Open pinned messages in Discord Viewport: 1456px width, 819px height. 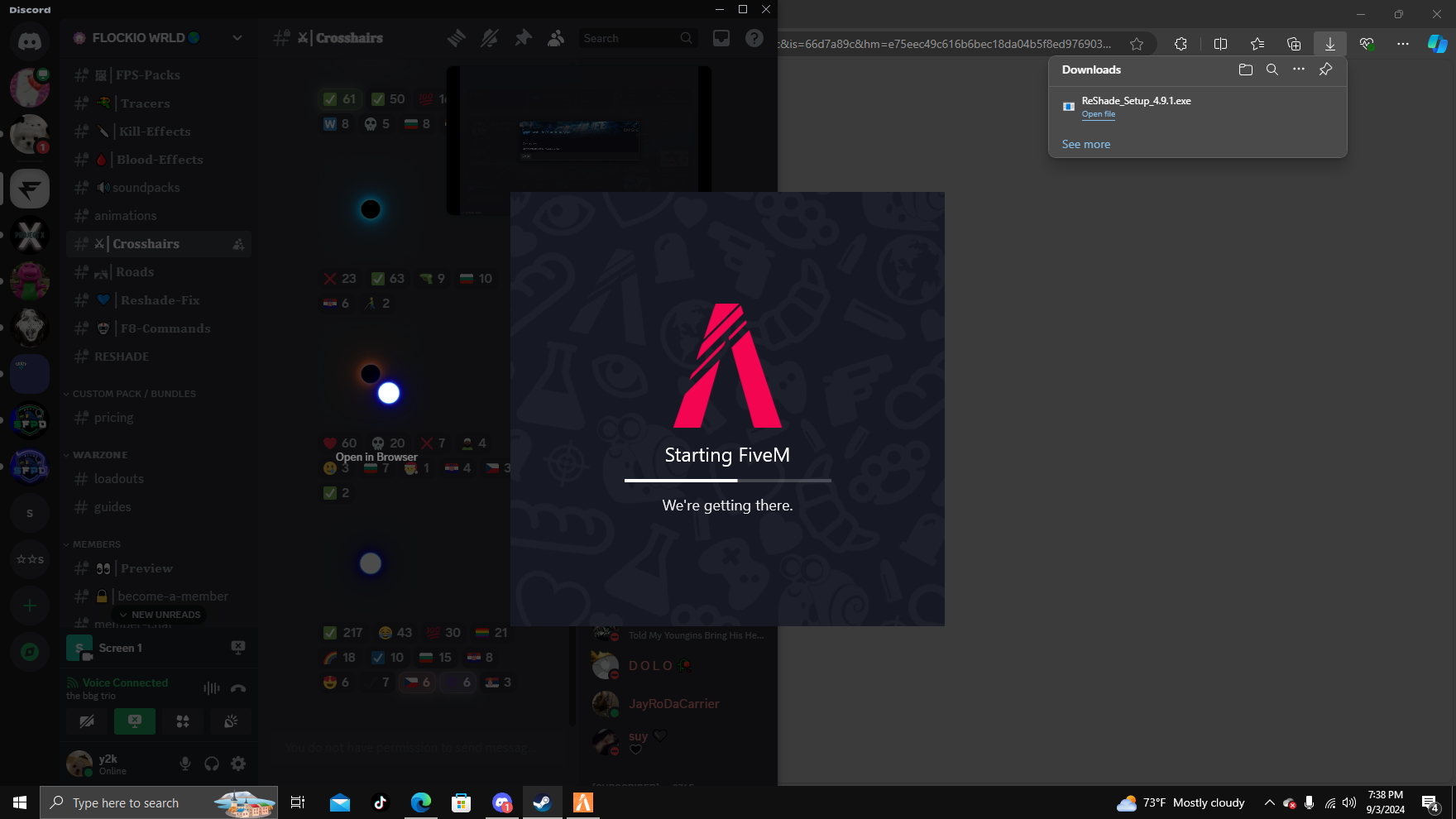[x=523, y=38]
